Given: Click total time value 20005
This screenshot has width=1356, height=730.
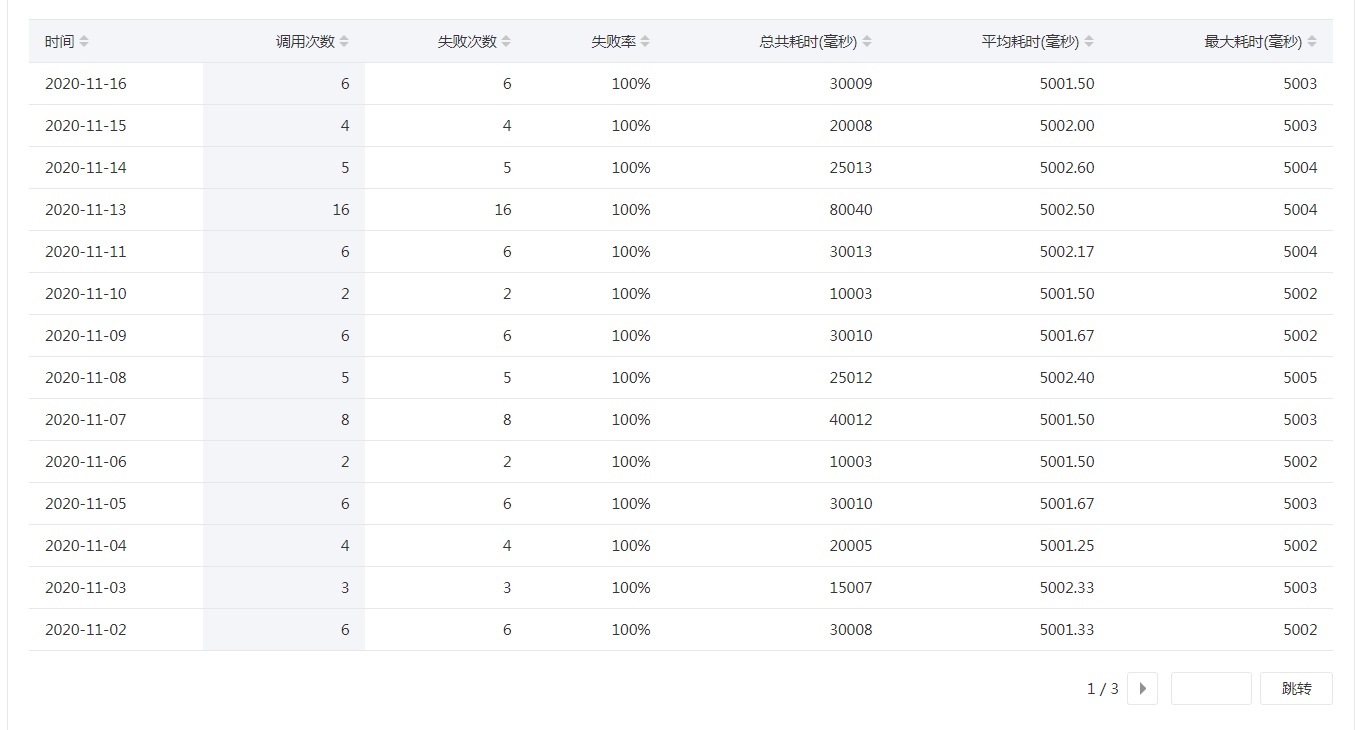Looking at the screenshot, I should coord(851,546).
